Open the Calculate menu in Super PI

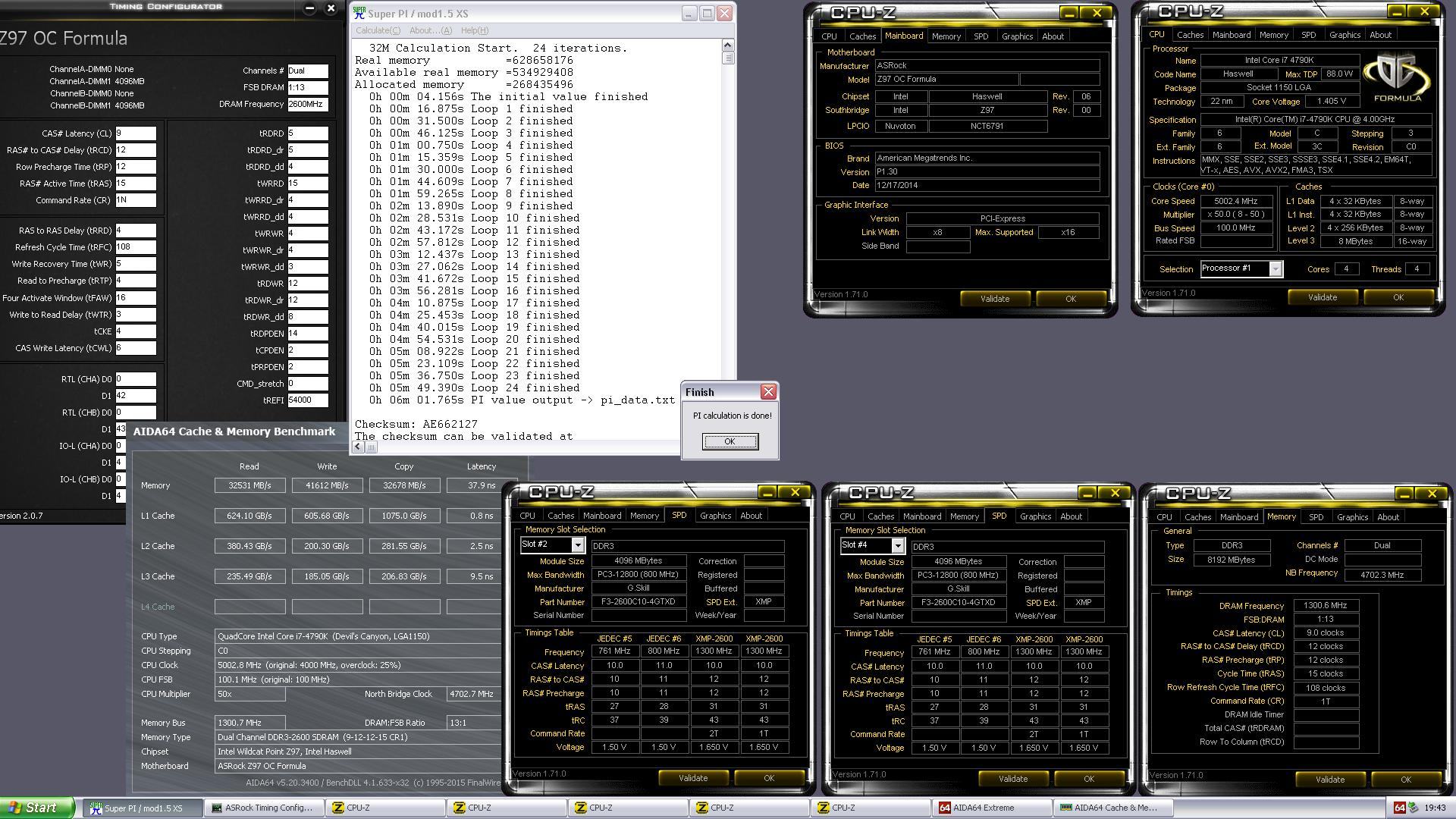pyautogui.click(x=378, y=30)
